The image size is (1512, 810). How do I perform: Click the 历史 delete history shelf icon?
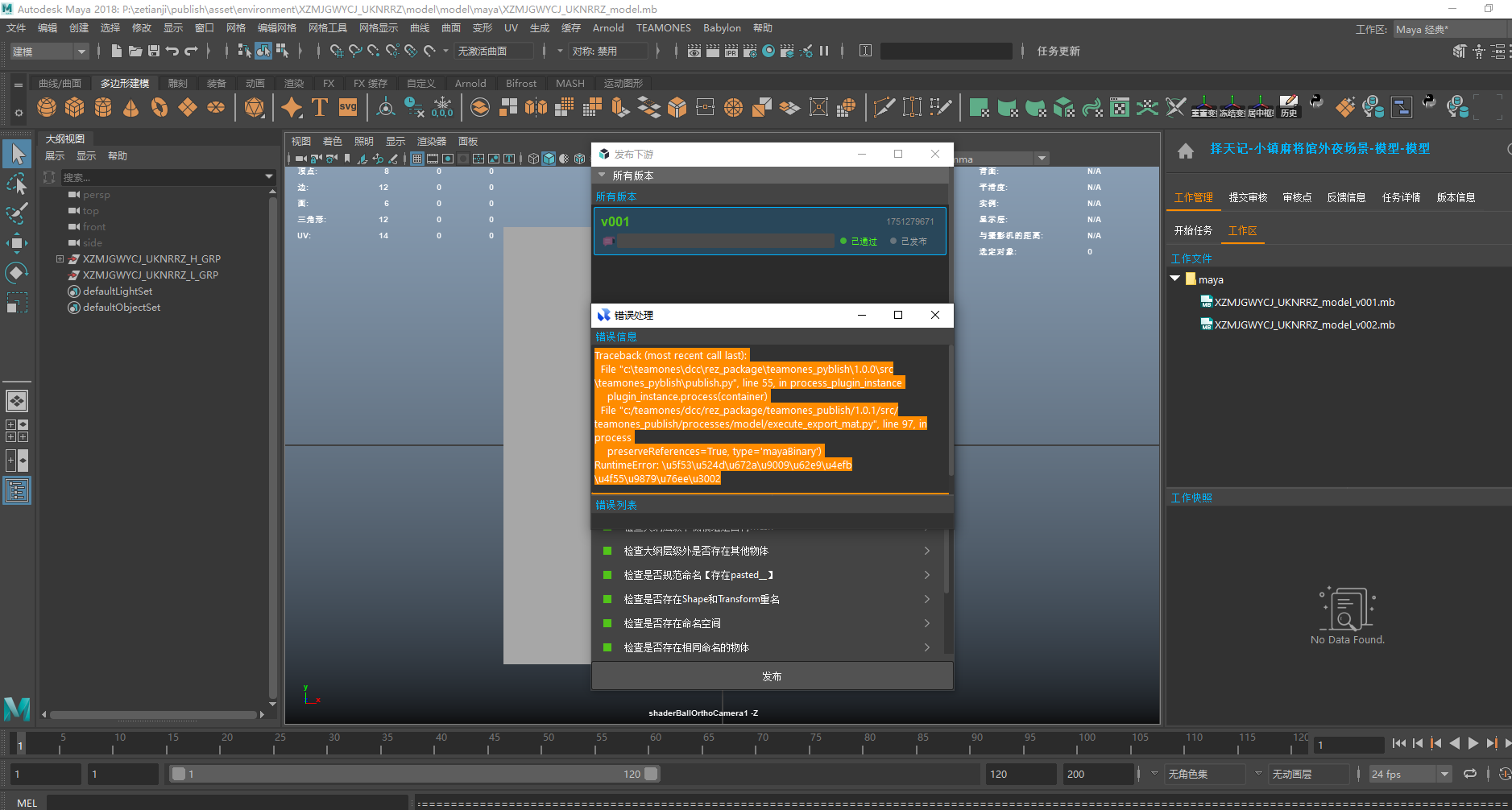click(x=1289, y=107)
